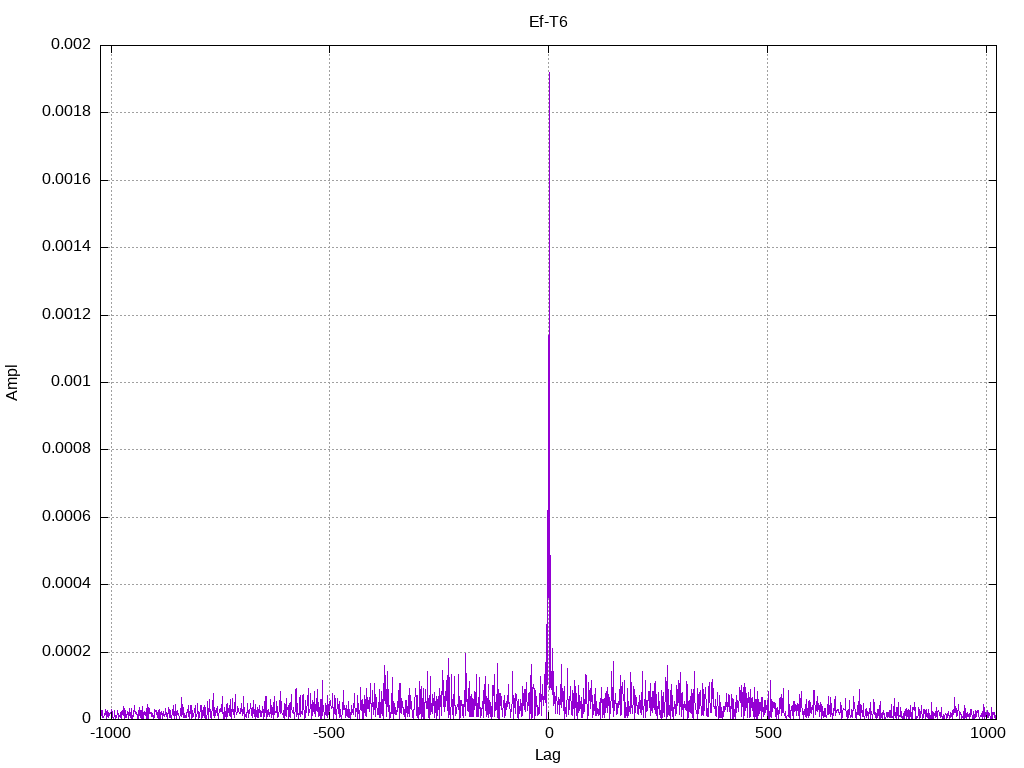Click the y-axis tick label 0.002
Screen dimensions: 1024x768
pyautogui.click(x=71, y=44)
